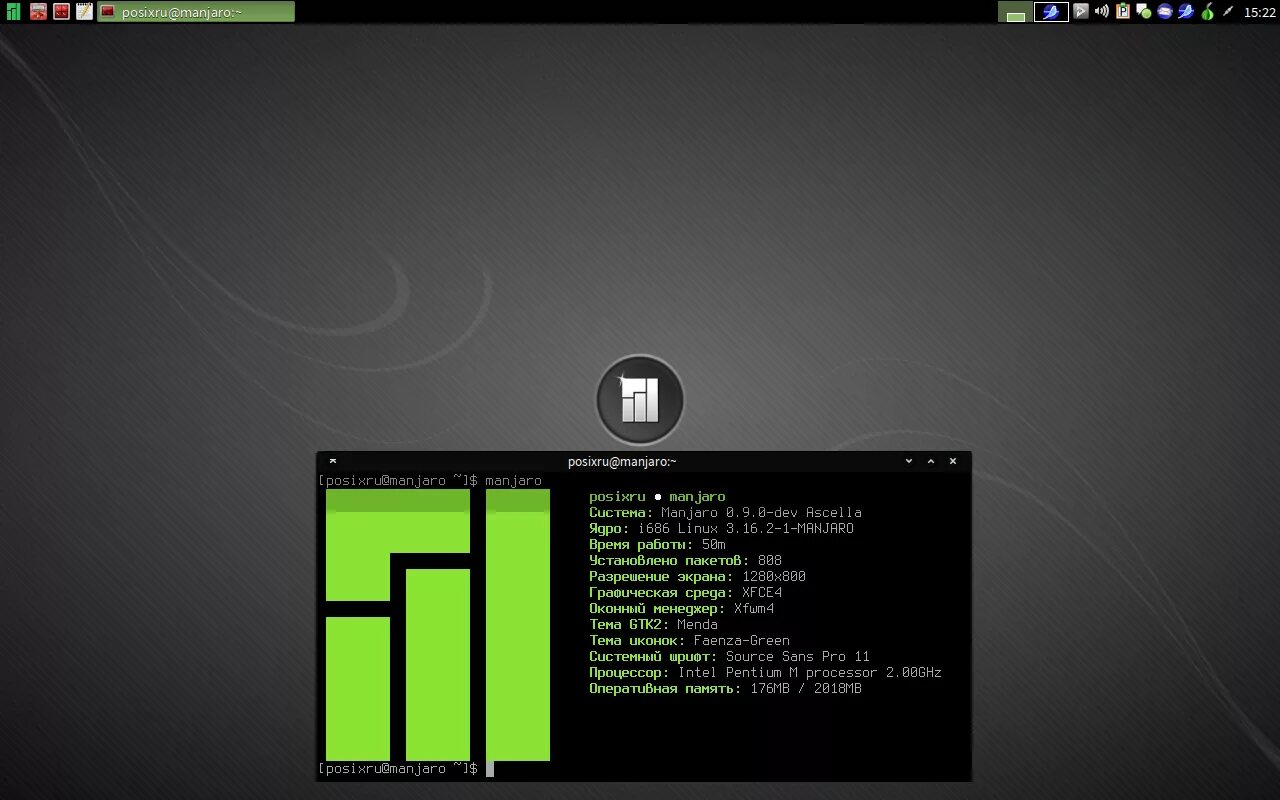This screenshot has width=1280, height=800.
Task: Open terminal window menu at title bar left
Action: click(333, 461)
